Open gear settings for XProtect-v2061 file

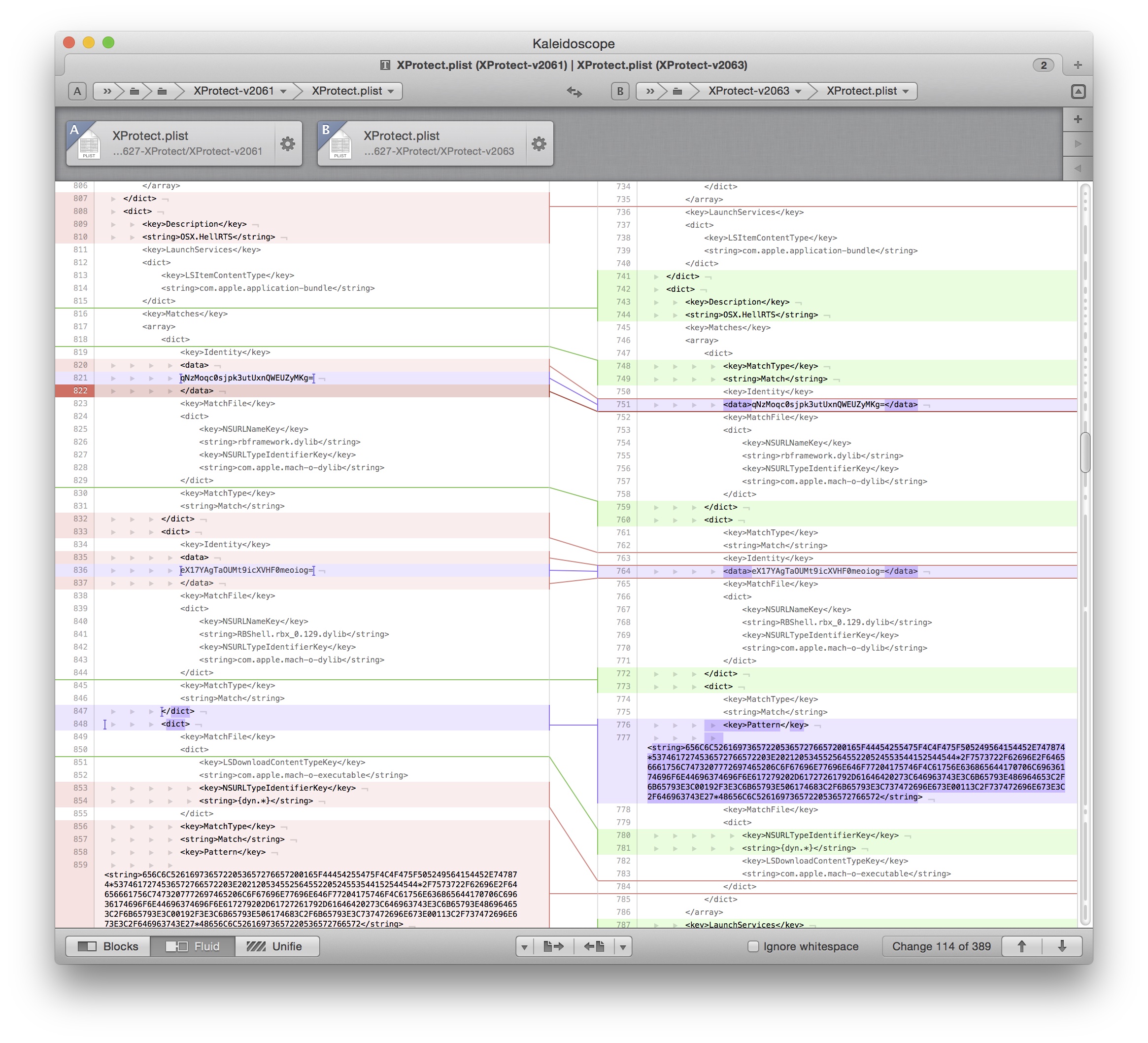pos(288,144)
